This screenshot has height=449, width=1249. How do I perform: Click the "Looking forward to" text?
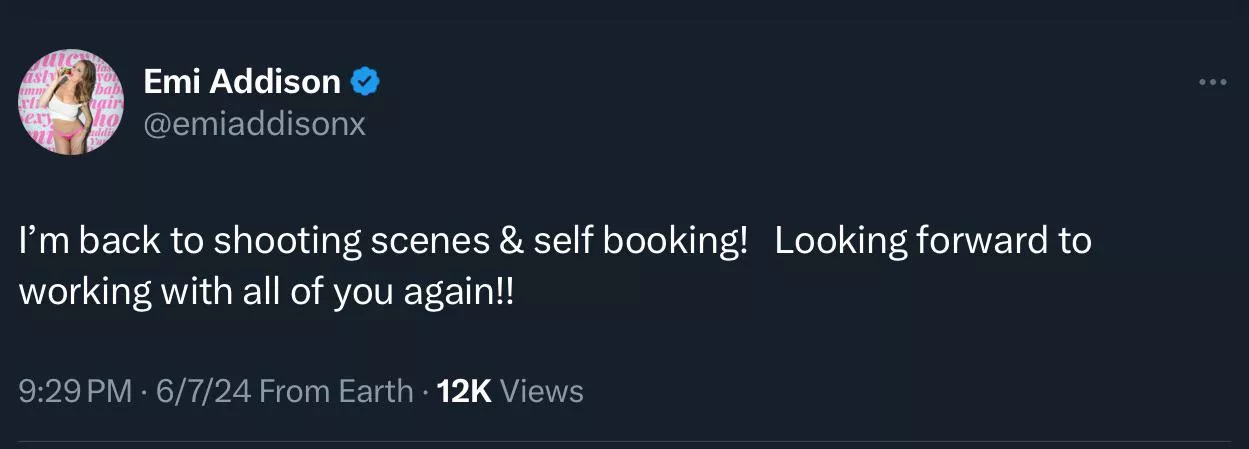932,242
